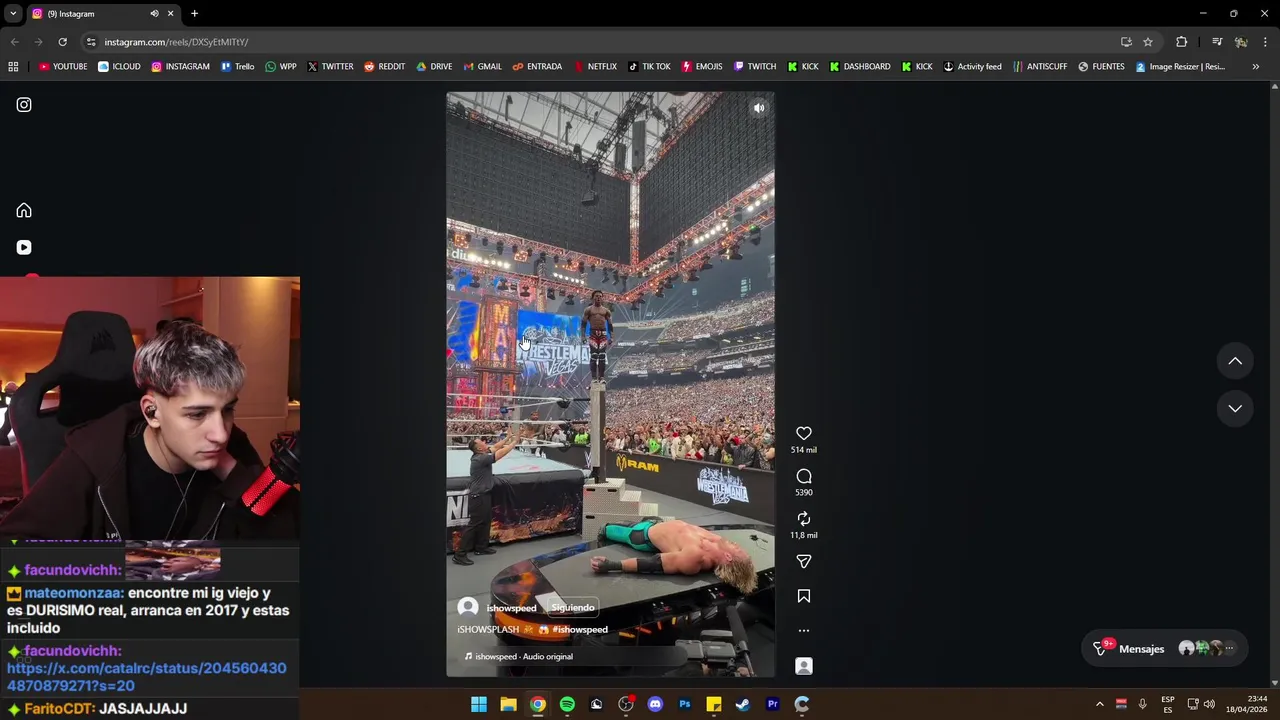Open REDDIT bookmark
The image size is (1280, 720).
click(x=385, y=67)
